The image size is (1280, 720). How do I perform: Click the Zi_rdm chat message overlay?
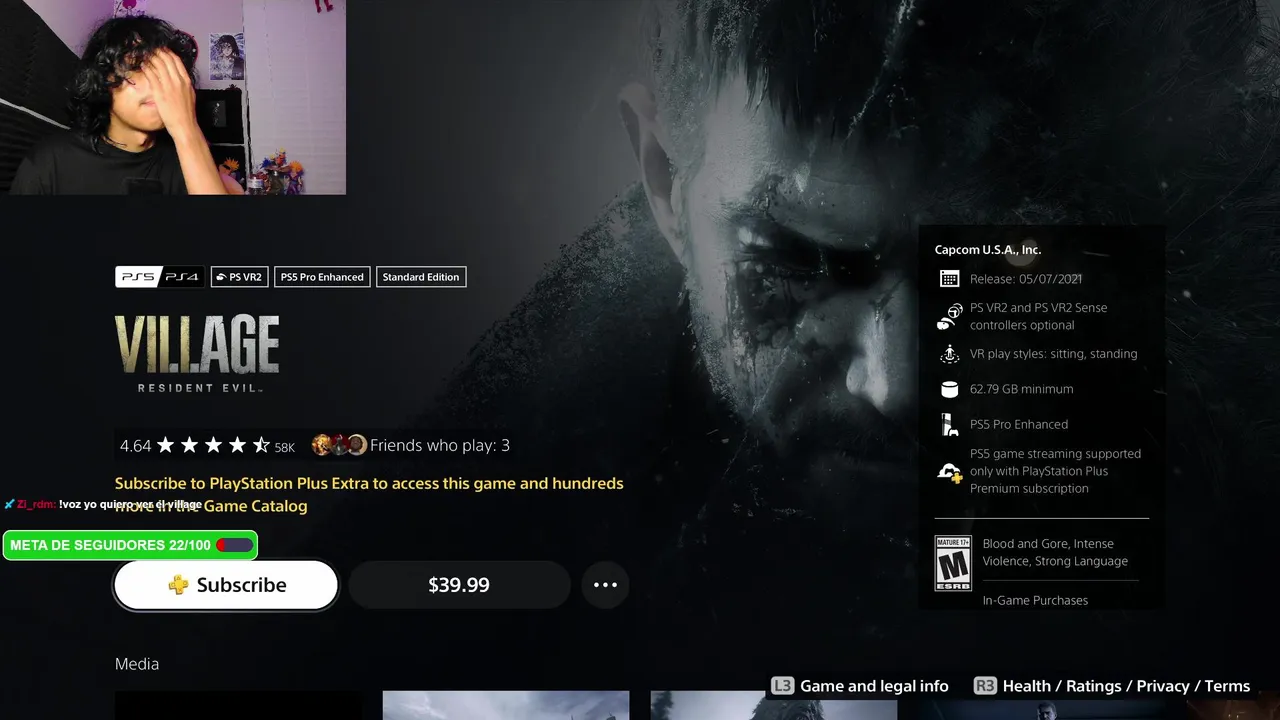point(103,504)
